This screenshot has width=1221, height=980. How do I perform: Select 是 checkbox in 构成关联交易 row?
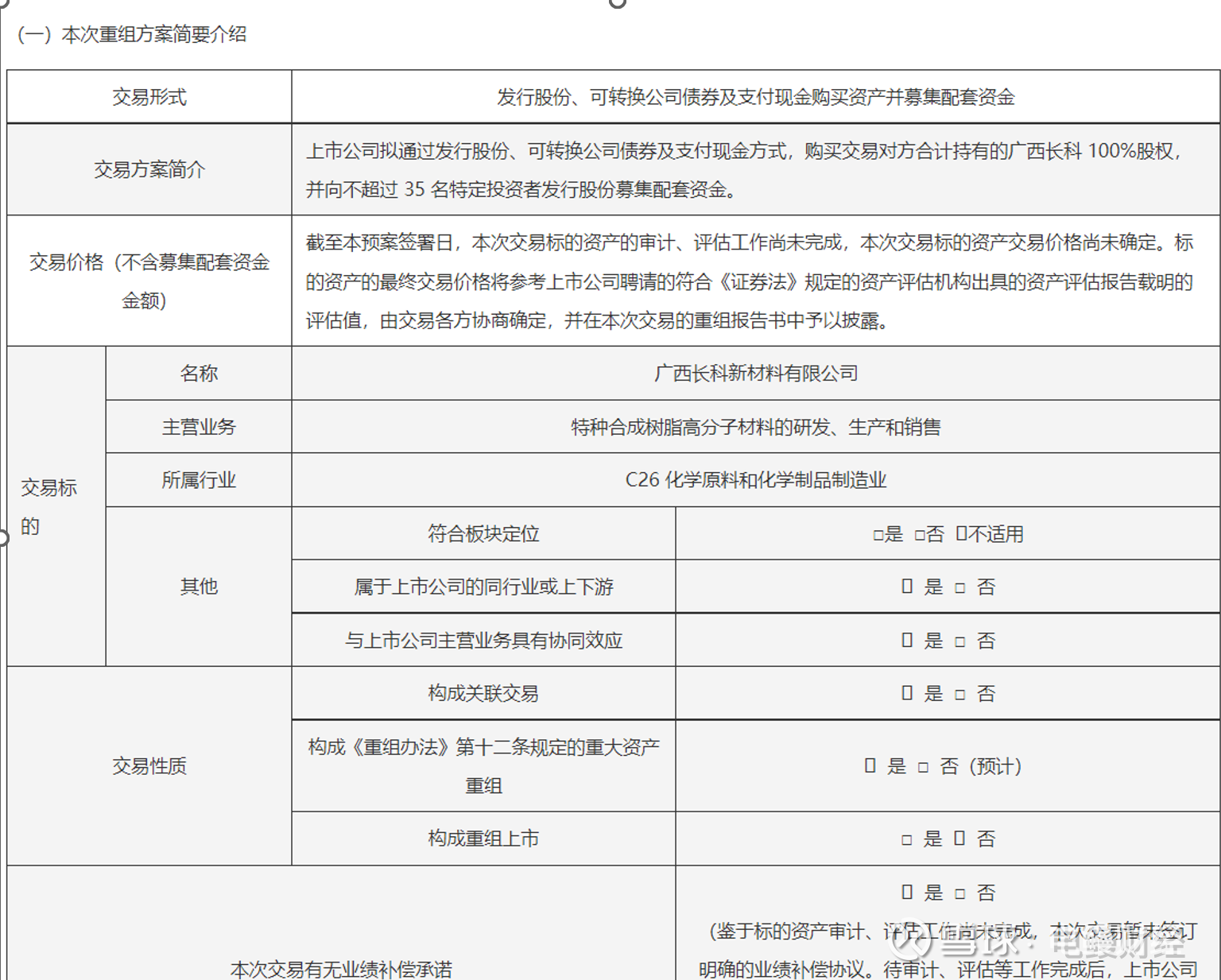[x=907, y=693]
